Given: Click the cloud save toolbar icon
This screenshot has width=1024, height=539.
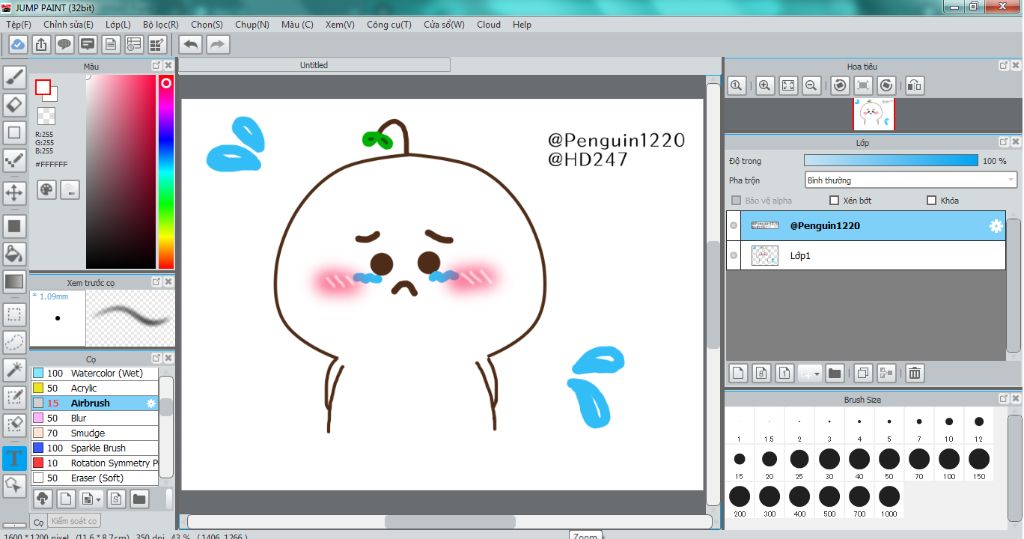Looking at the screenshot, I should click(18, 44).
